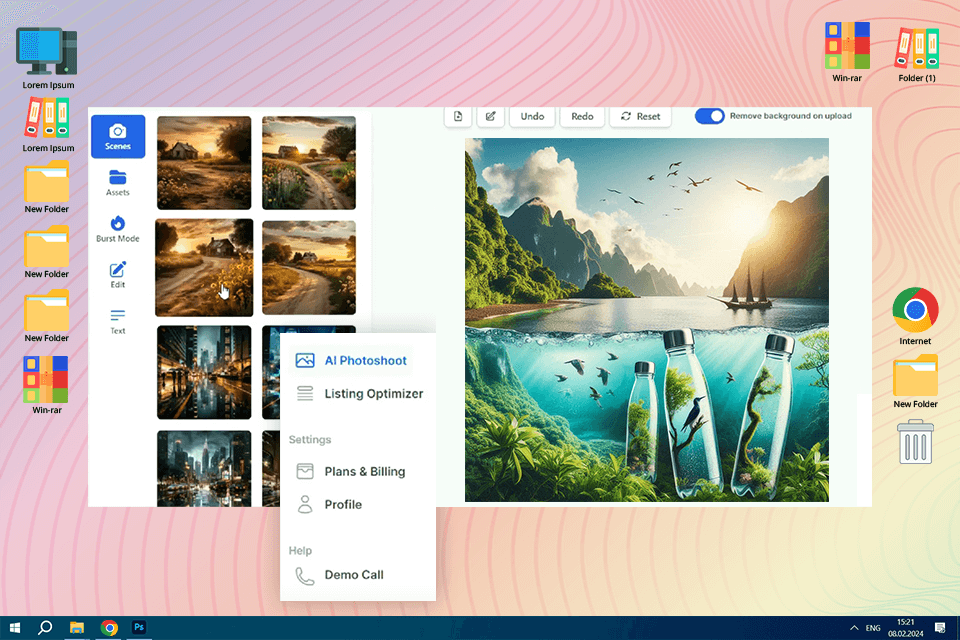Open Listing Optimizer menu item
The height and width of the screenshot is (640, 960).
point(359,393)
